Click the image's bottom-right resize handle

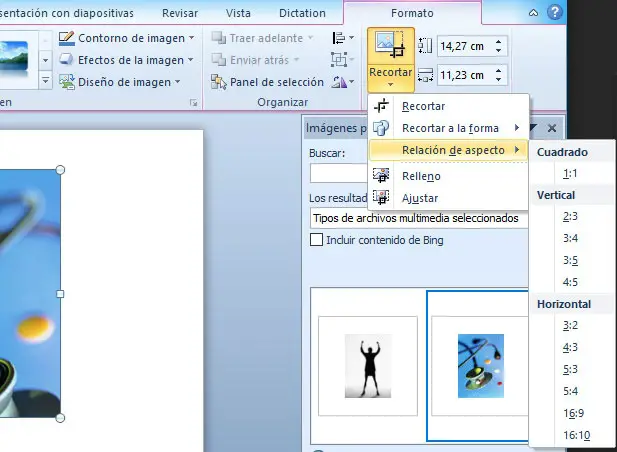pyautogui.click(x=60, y=418)
